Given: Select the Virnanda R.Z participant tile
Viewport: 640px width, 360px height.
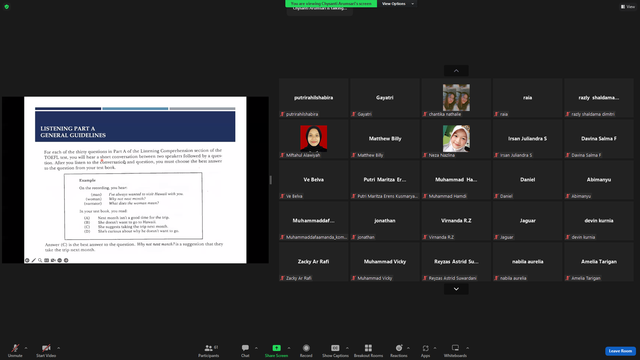Looking at the screenshot, I should pyautogui.click(x=456, y=221).
